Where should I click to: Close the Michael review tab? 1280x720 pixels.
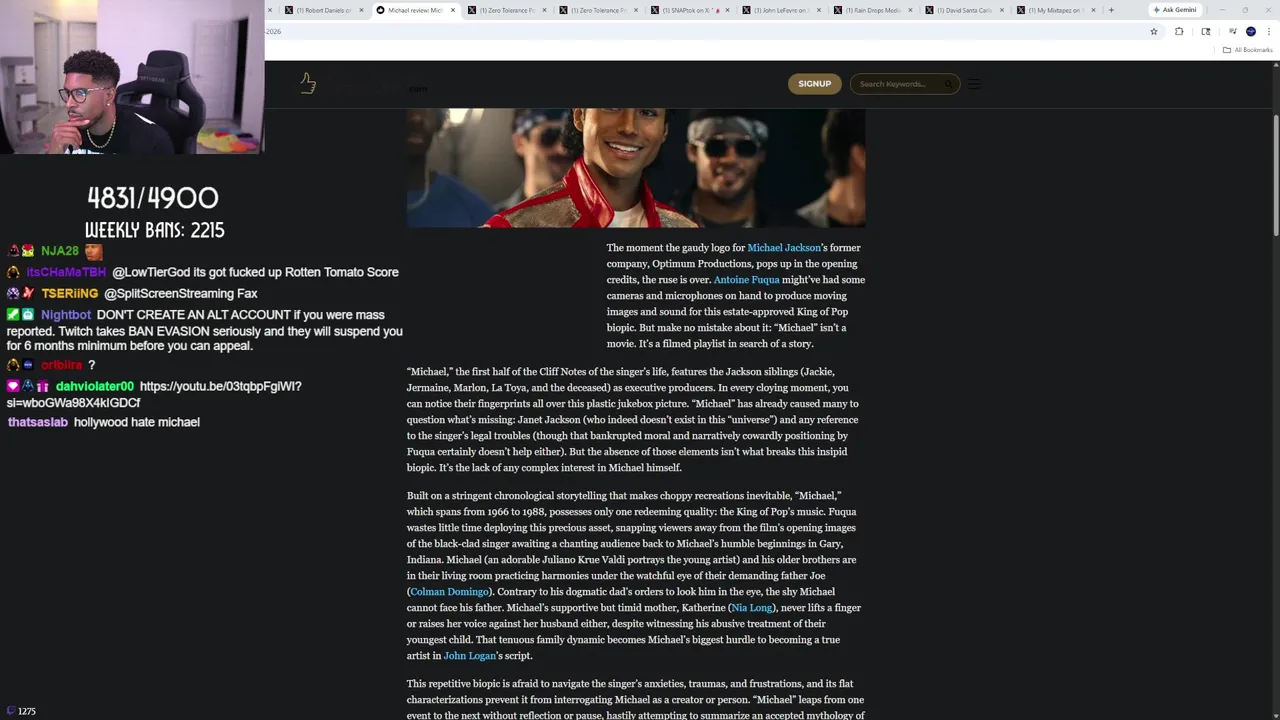[x=453, y=10]
